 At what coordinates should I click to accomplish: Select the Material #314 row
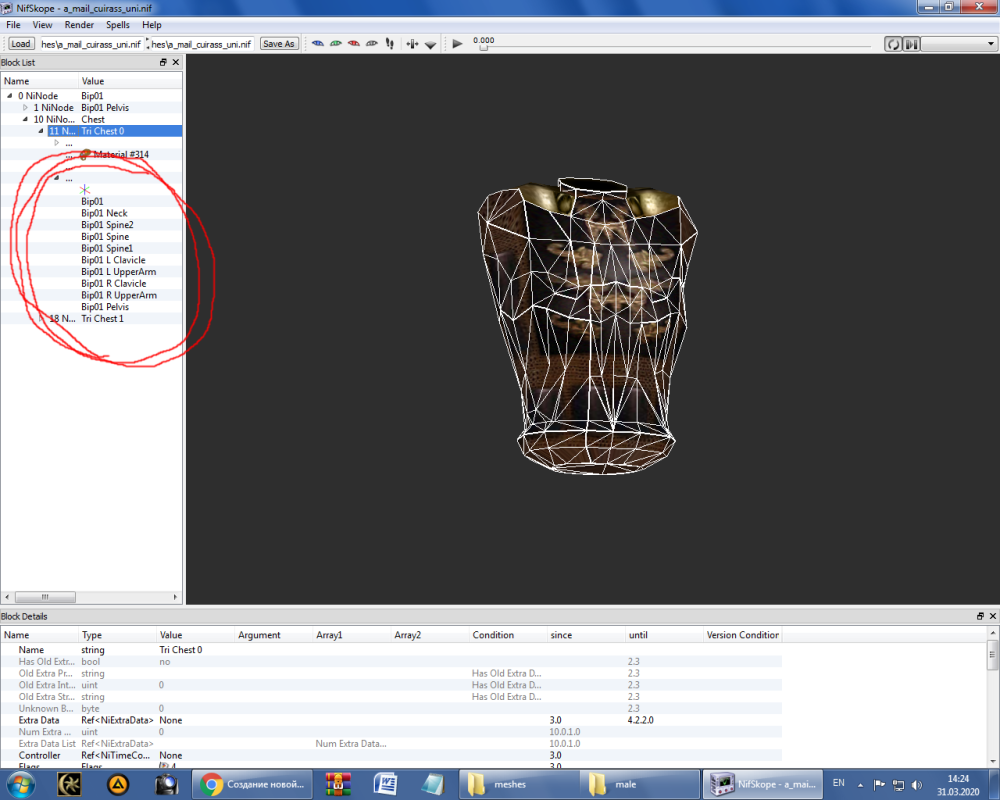click(91, 154)
